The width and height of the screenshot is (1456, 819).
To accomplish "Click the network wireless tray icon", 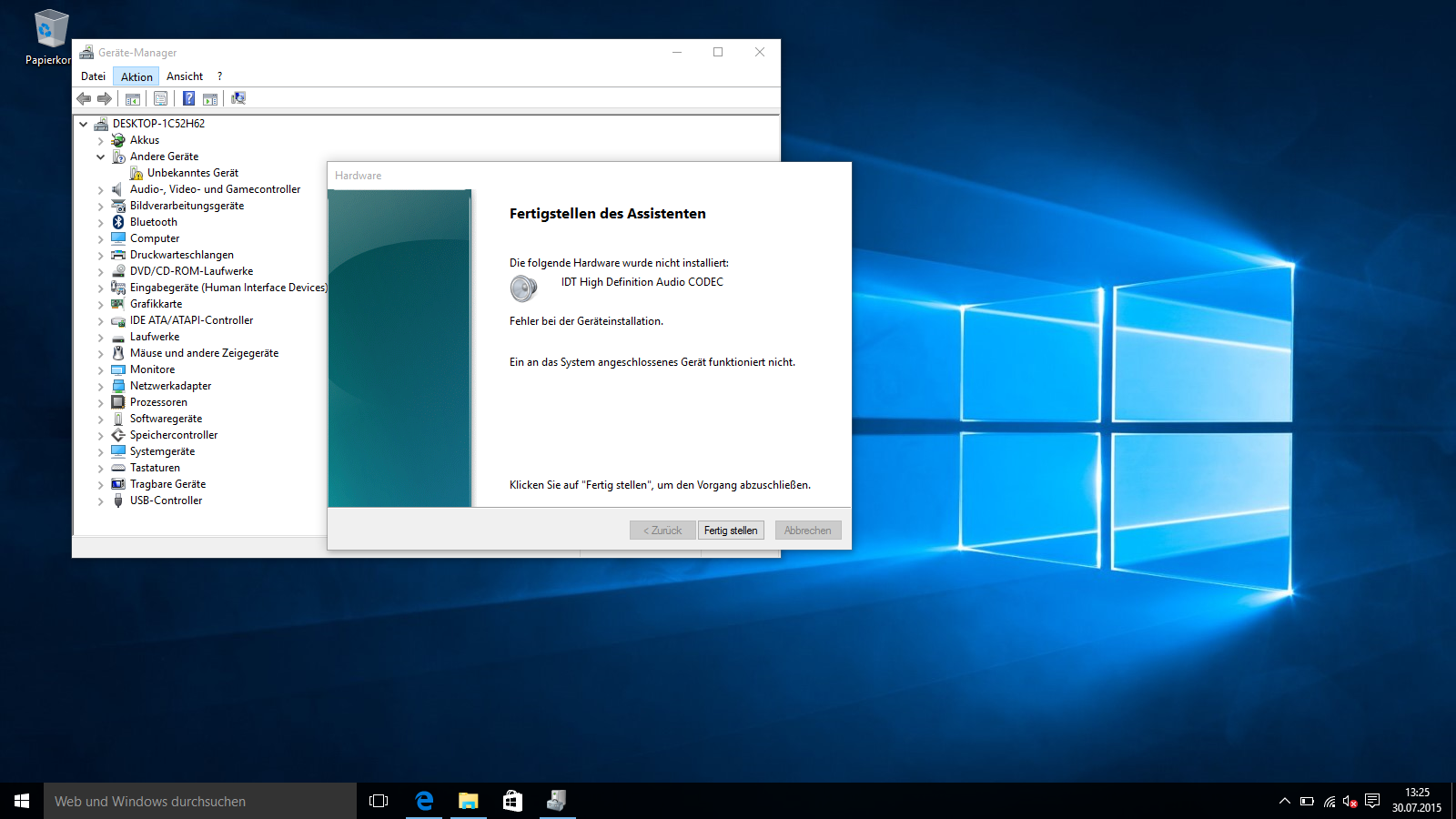I will (1330, 802).
